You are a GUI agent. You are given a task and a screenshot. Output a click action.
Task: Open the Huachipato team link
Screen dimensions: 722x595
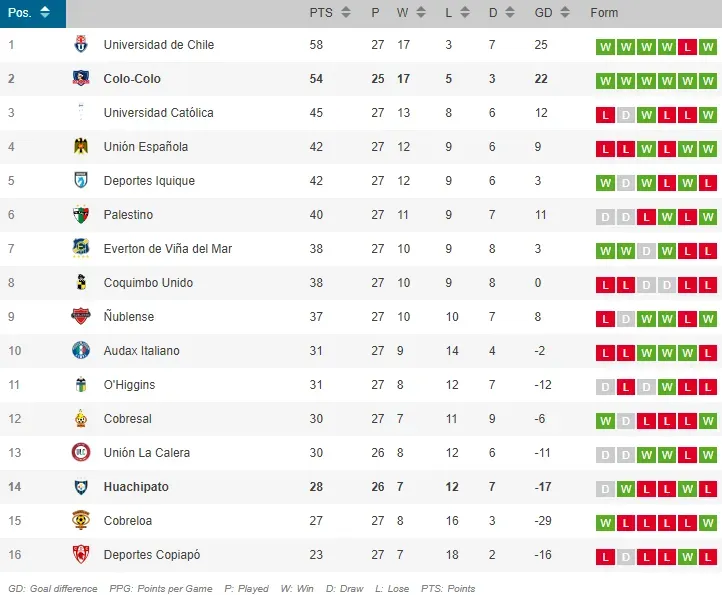tap(136, 487)
